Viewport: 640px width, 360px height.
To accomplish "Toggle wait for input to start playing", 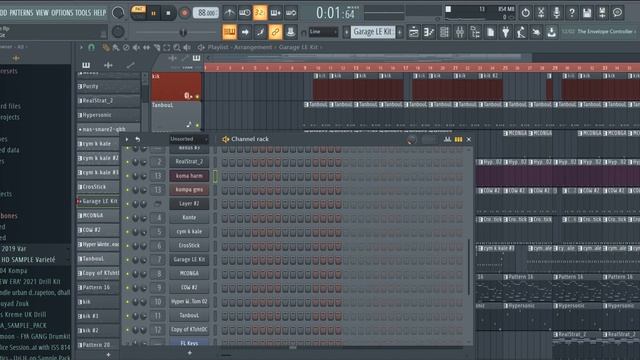I will (244, 13).
